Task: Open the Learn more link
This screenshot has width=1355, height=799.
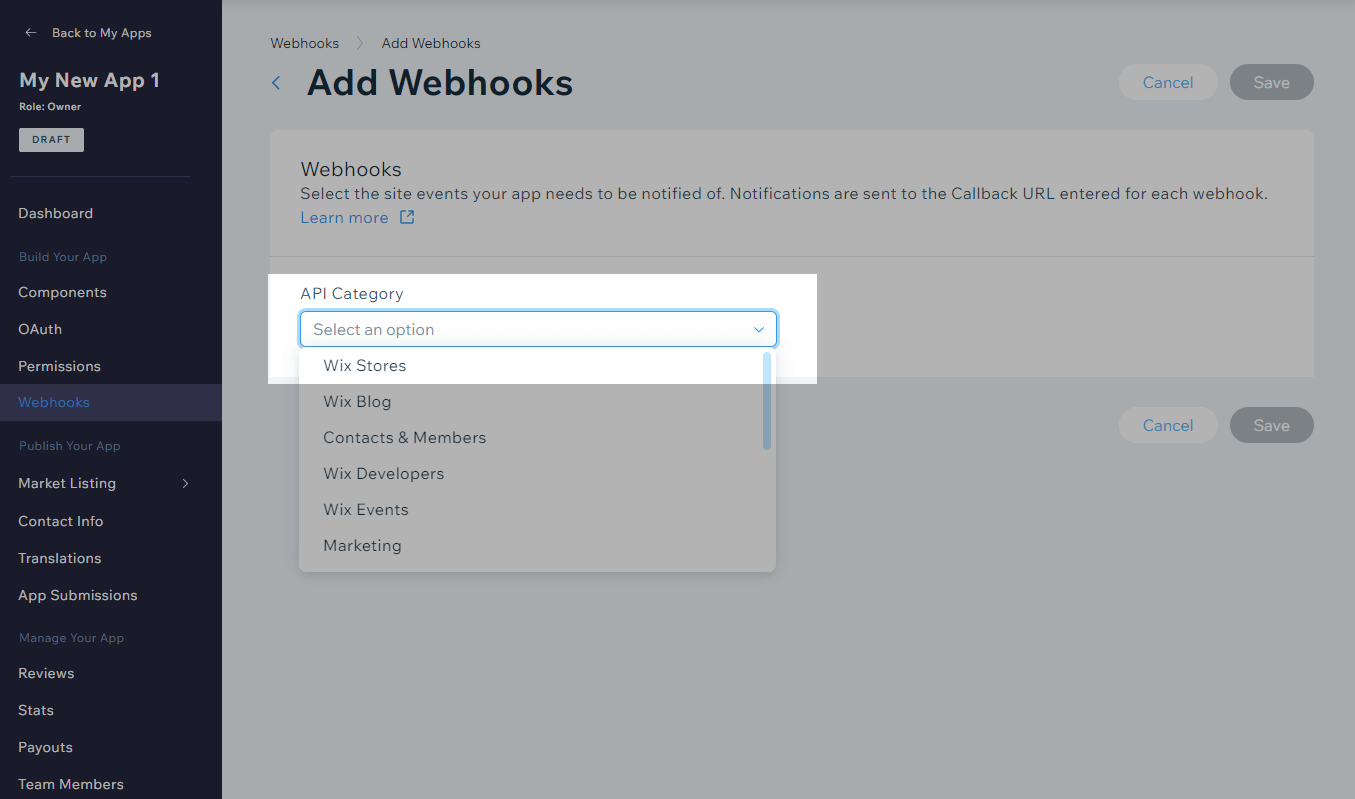Action: tap(344, 218)
